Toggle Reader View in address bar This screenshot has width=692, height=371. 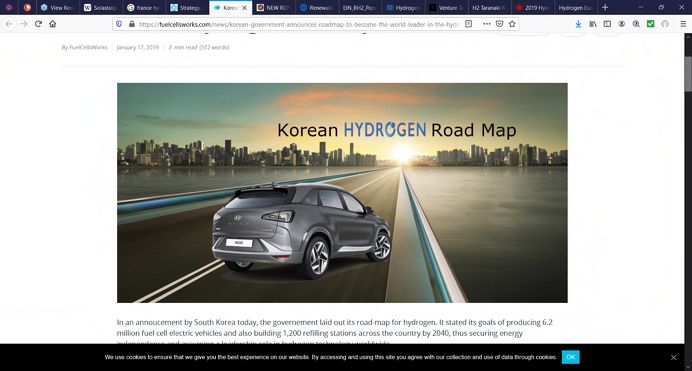[x=469, y=24]
